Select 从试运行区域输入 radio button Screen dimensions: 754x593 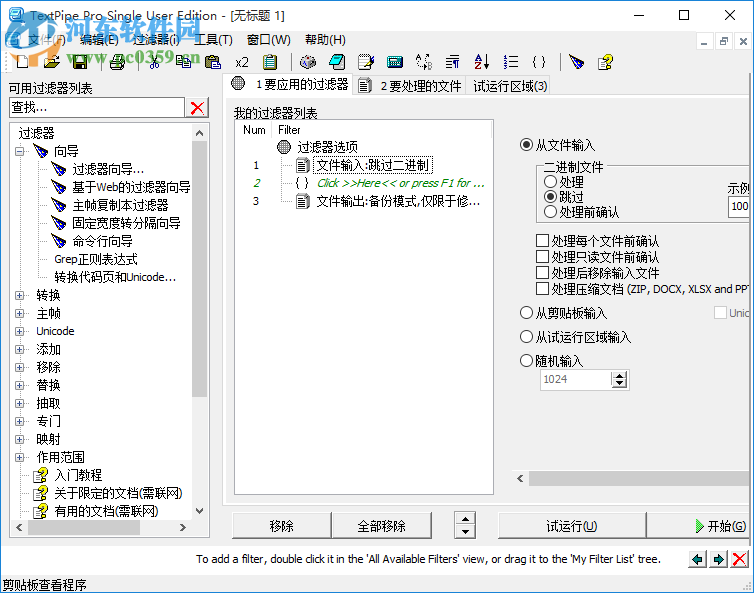pos(527,337)
